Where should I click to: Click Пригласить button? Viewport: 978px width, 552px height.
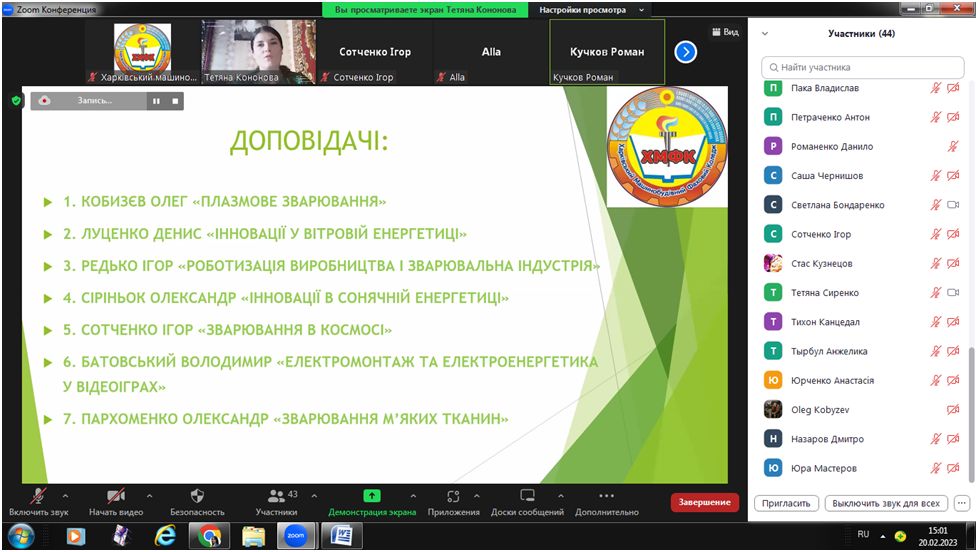786,503
